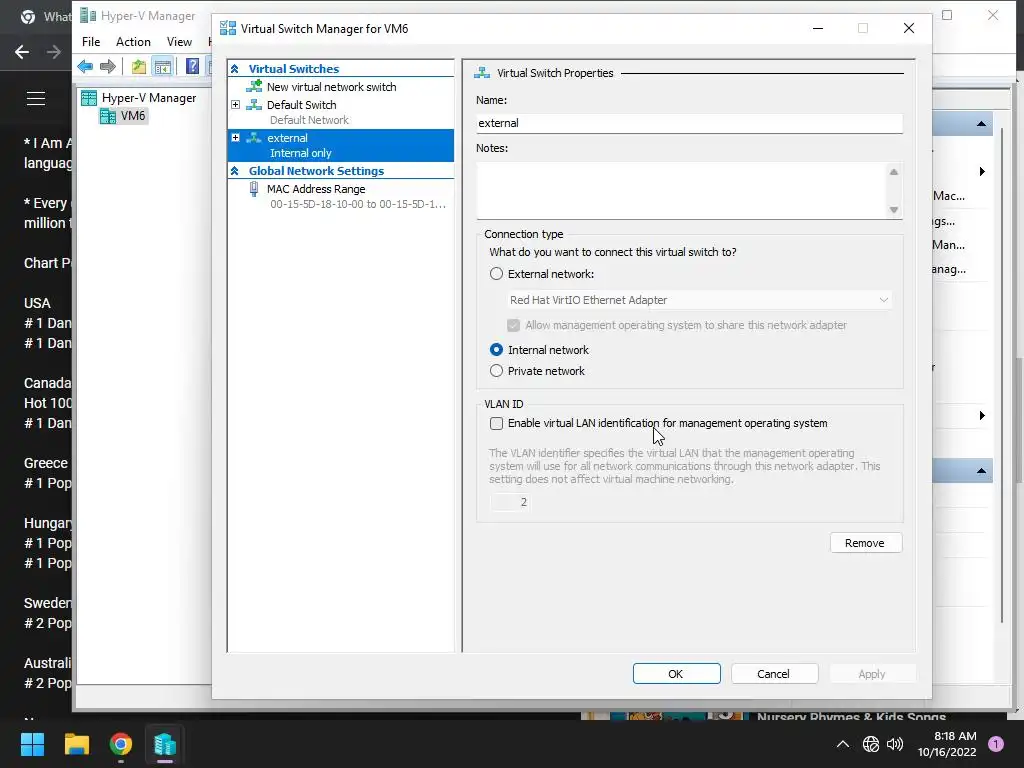This screenshot has width=1024, height=768.
Task: Click the up-folder toolbar icon in Hyper-V Manager
Action: 138,66
